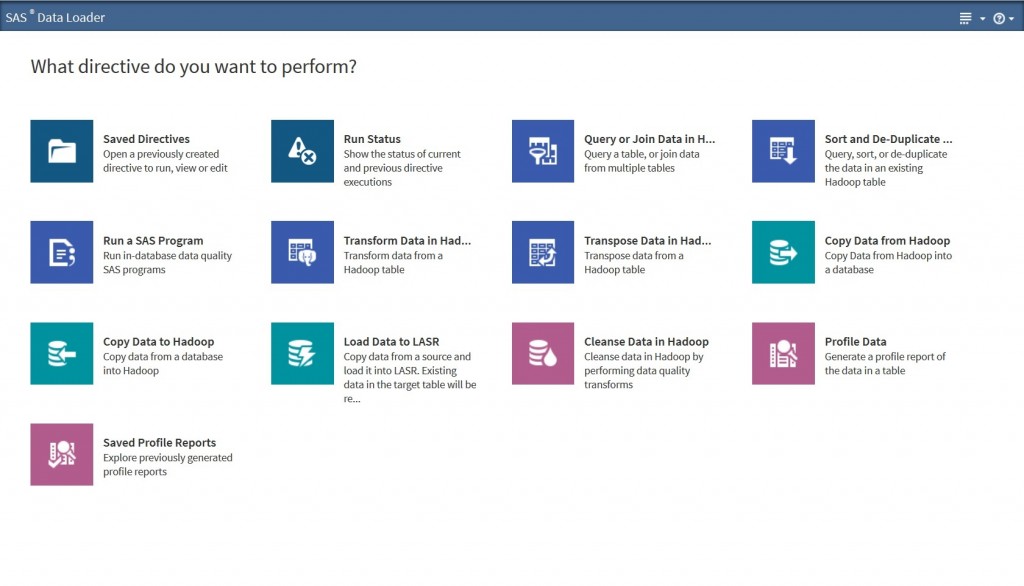1024x586 pixels.
Task: Select the "Load Data to LASR" title
Action: [392, 342]
